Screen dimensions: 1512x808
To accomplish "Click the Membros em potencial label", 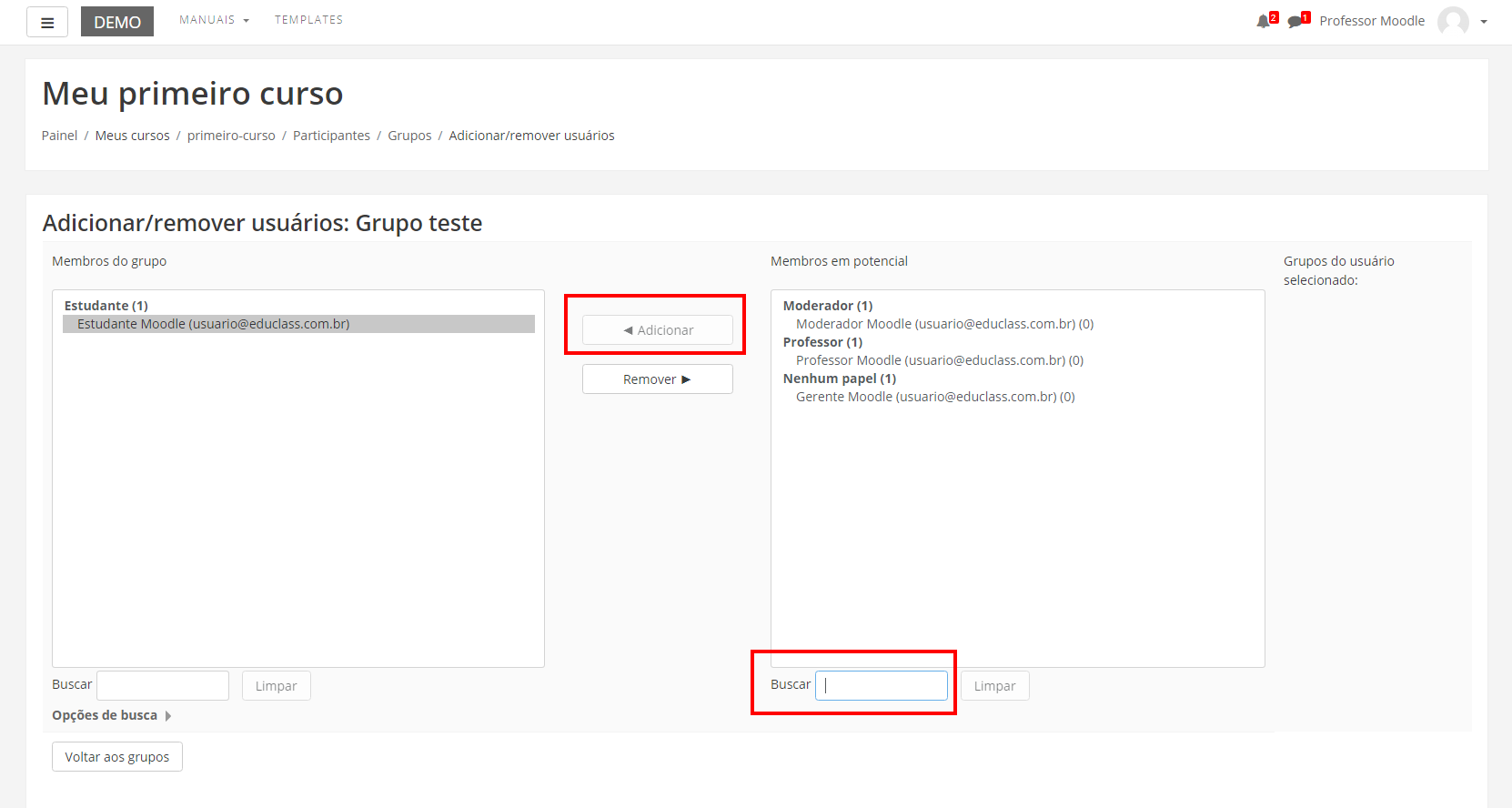I will [839, 261].
